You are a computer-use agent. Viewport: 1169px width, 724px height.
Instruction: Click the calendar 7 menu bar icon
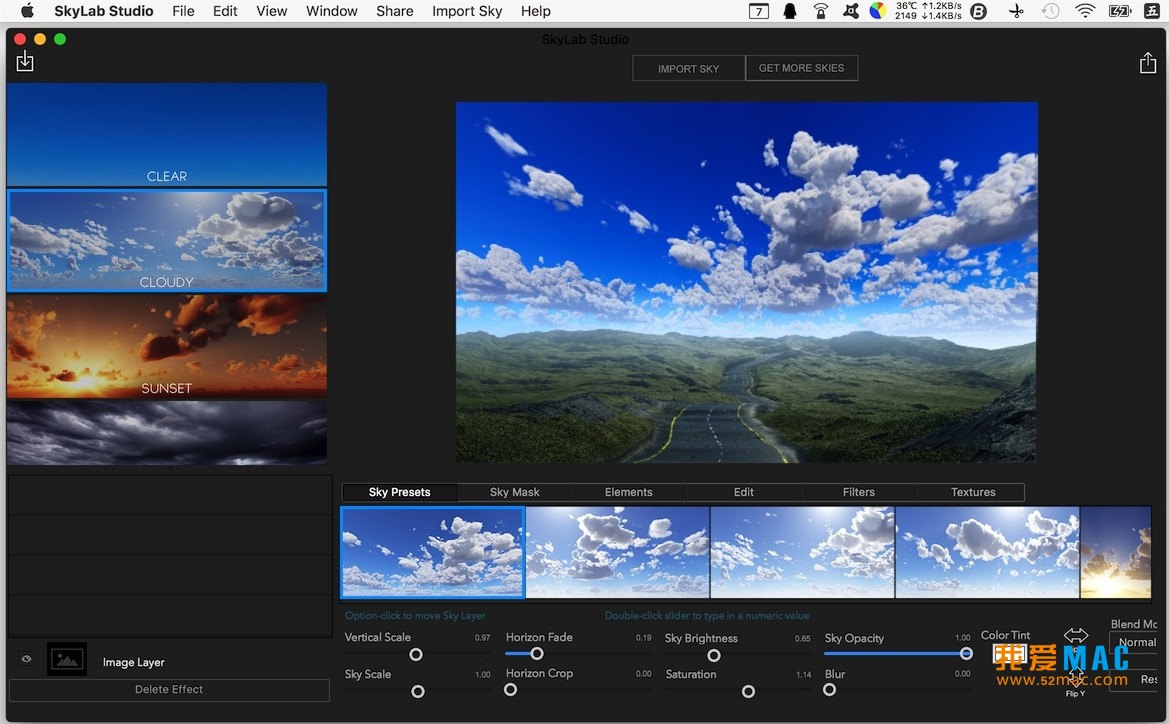(758, 10)
